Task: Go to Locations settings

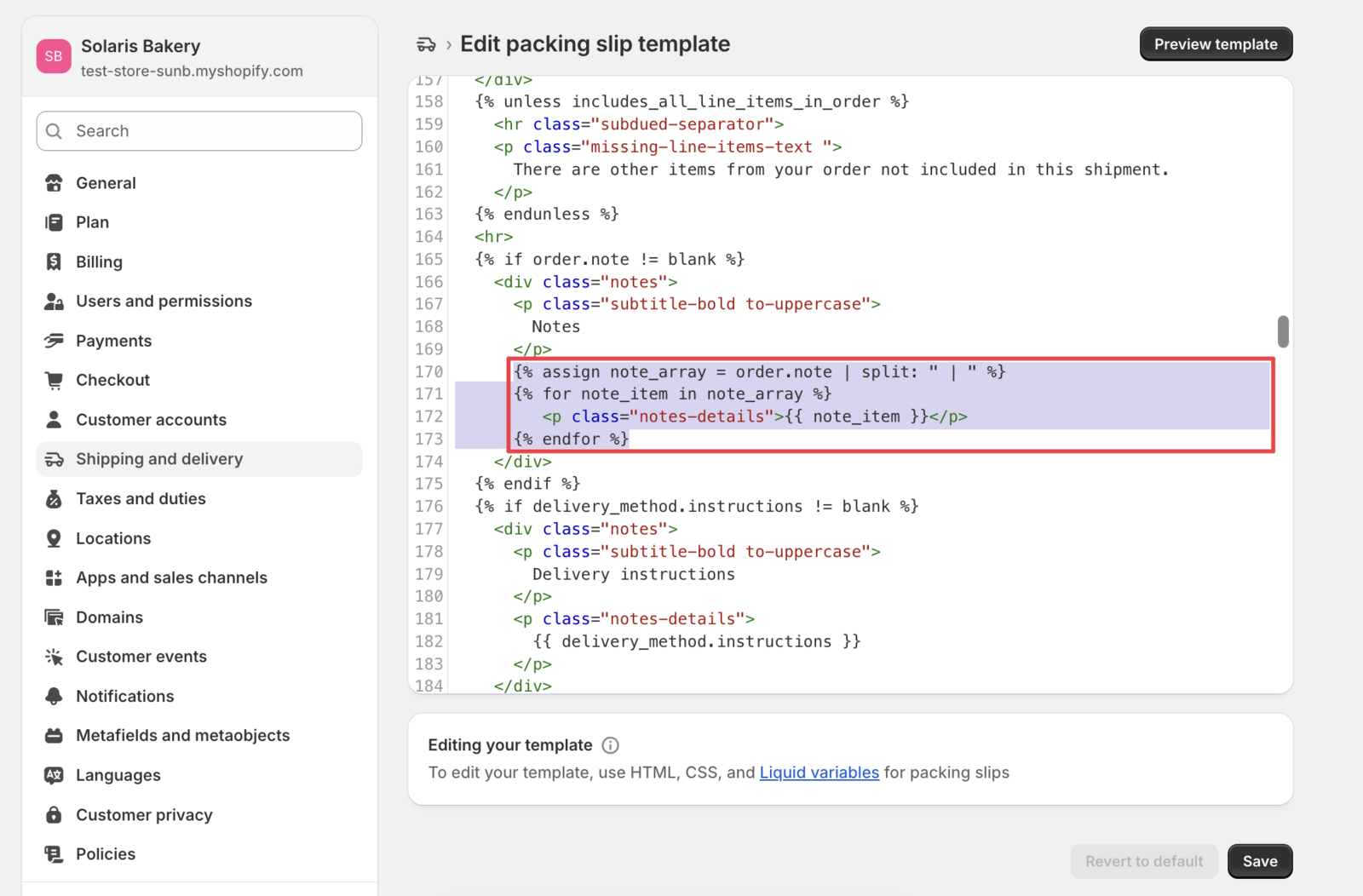Action: click(x=199, y=538)
